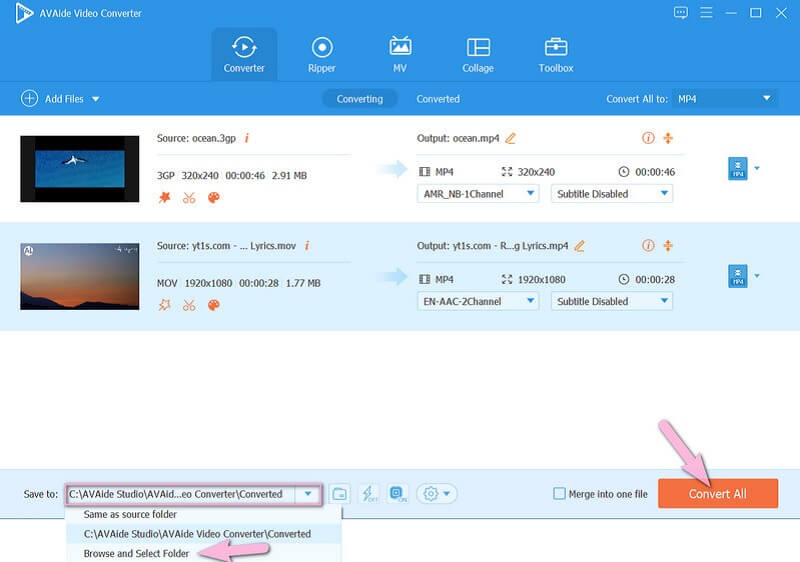
Task: Click the Save to path field
Action: pos(181,494)
